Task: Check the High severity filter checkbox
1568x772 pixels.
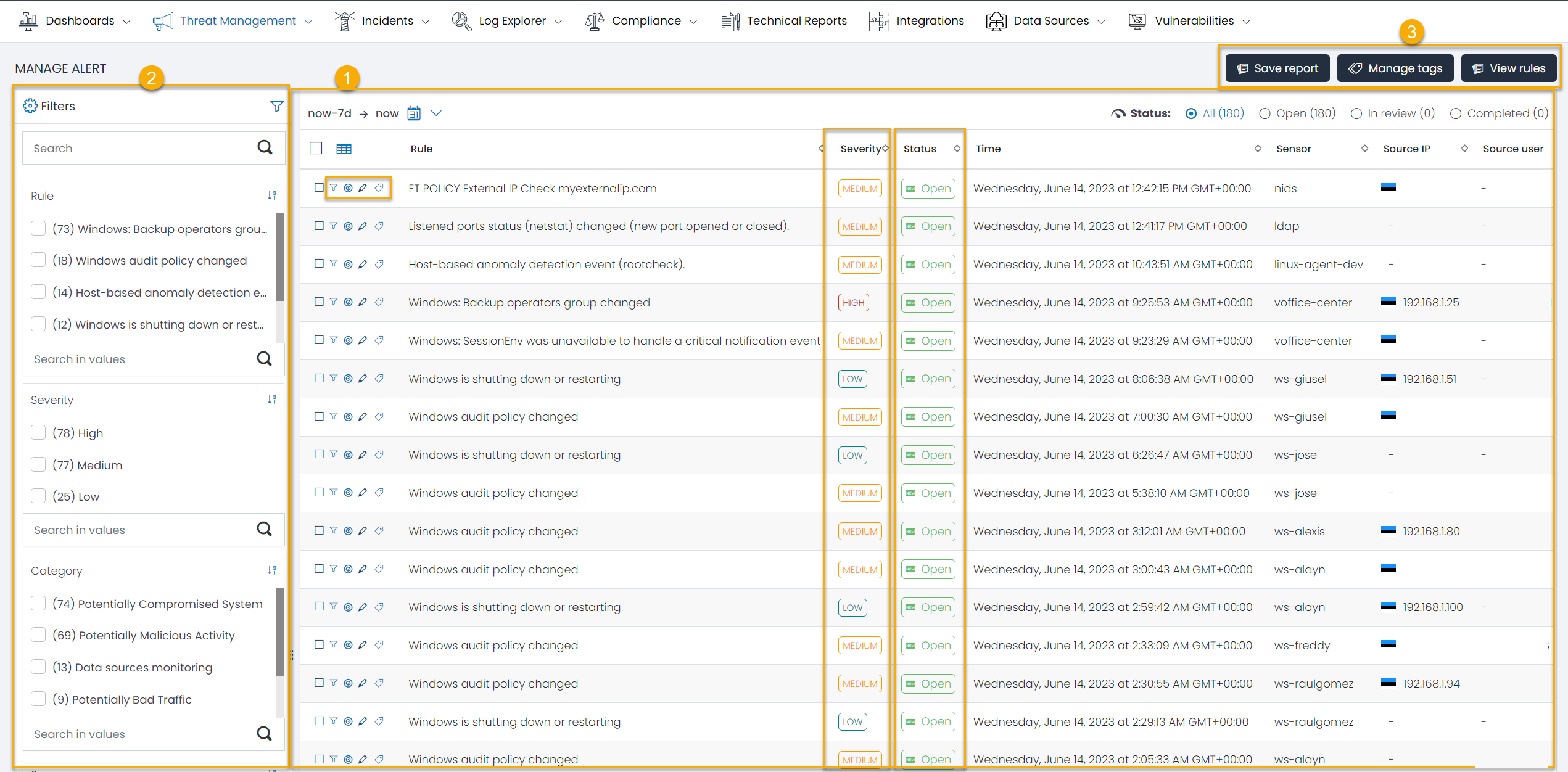Action: pyautogui.click(x=38, y=433)
